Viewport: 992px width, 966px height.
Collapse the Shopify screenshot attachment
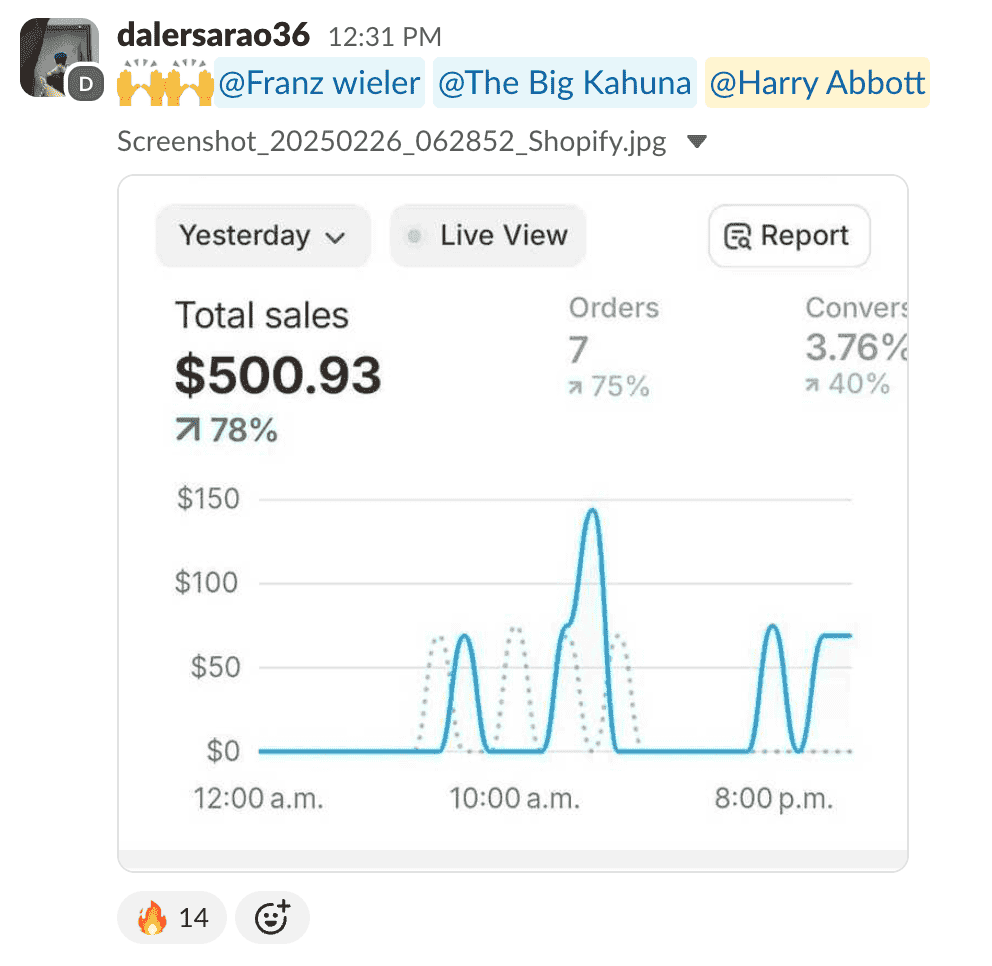(x=698, y=142)
